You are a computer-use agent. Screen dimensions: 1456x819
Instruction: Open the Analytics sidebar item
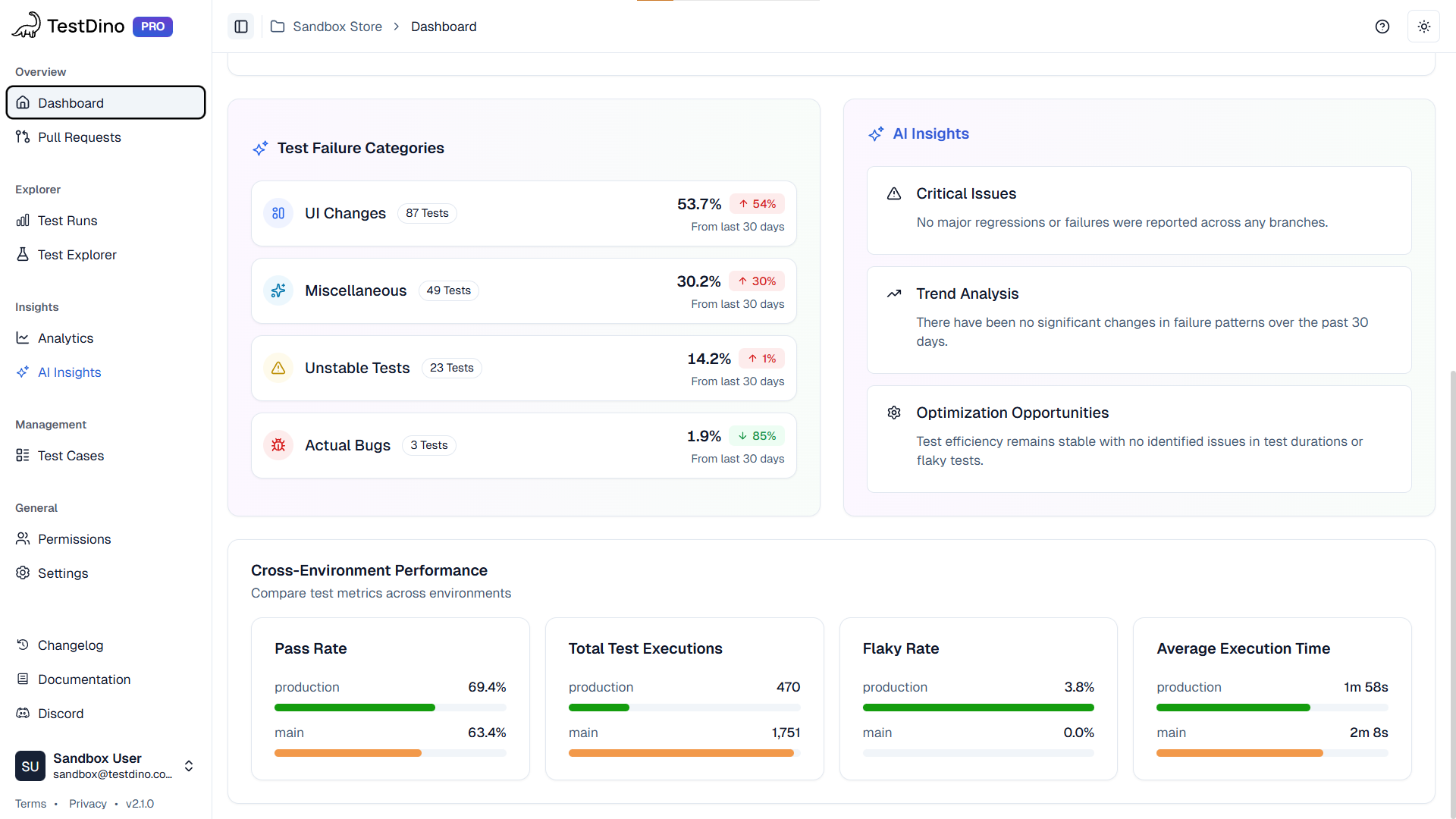(65, 338)
